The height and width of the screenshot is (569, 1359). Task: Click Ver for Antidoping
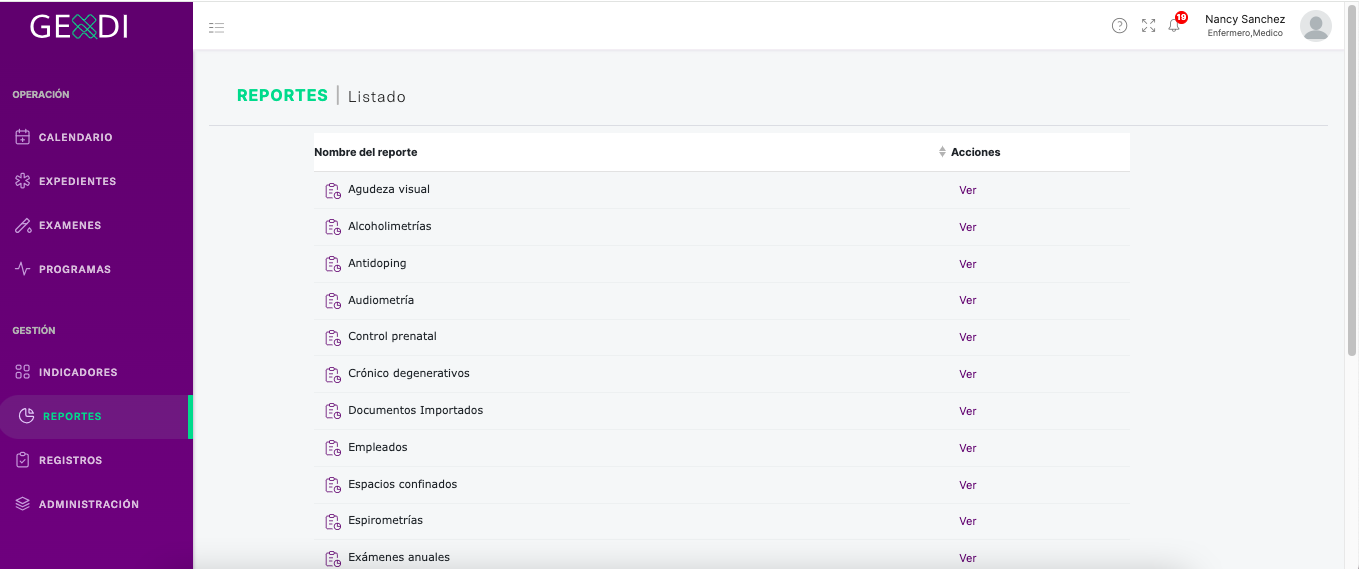click(967, 264)
